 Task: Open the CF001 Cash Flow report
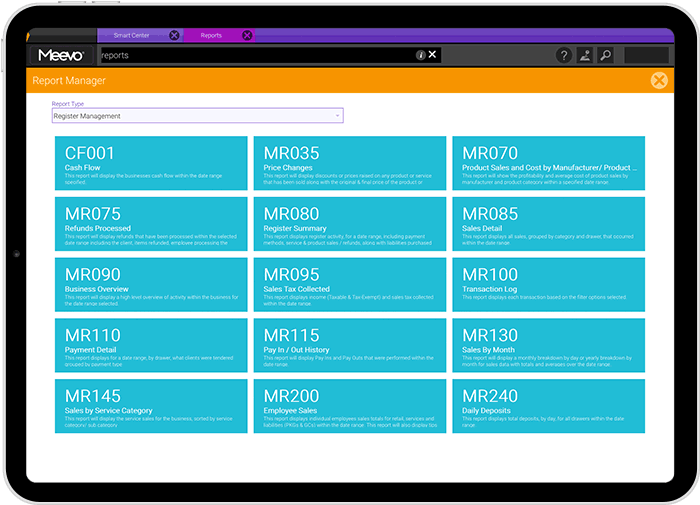(151, 163)
